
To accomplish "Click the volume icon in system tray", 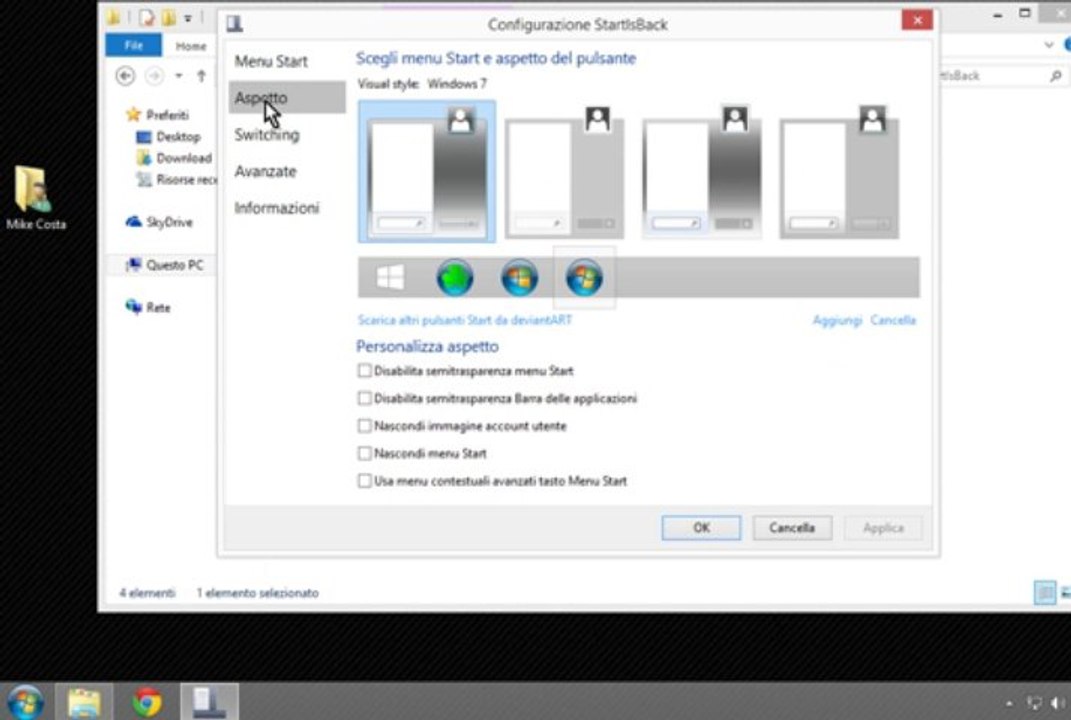I will [x=1059, y=702].
